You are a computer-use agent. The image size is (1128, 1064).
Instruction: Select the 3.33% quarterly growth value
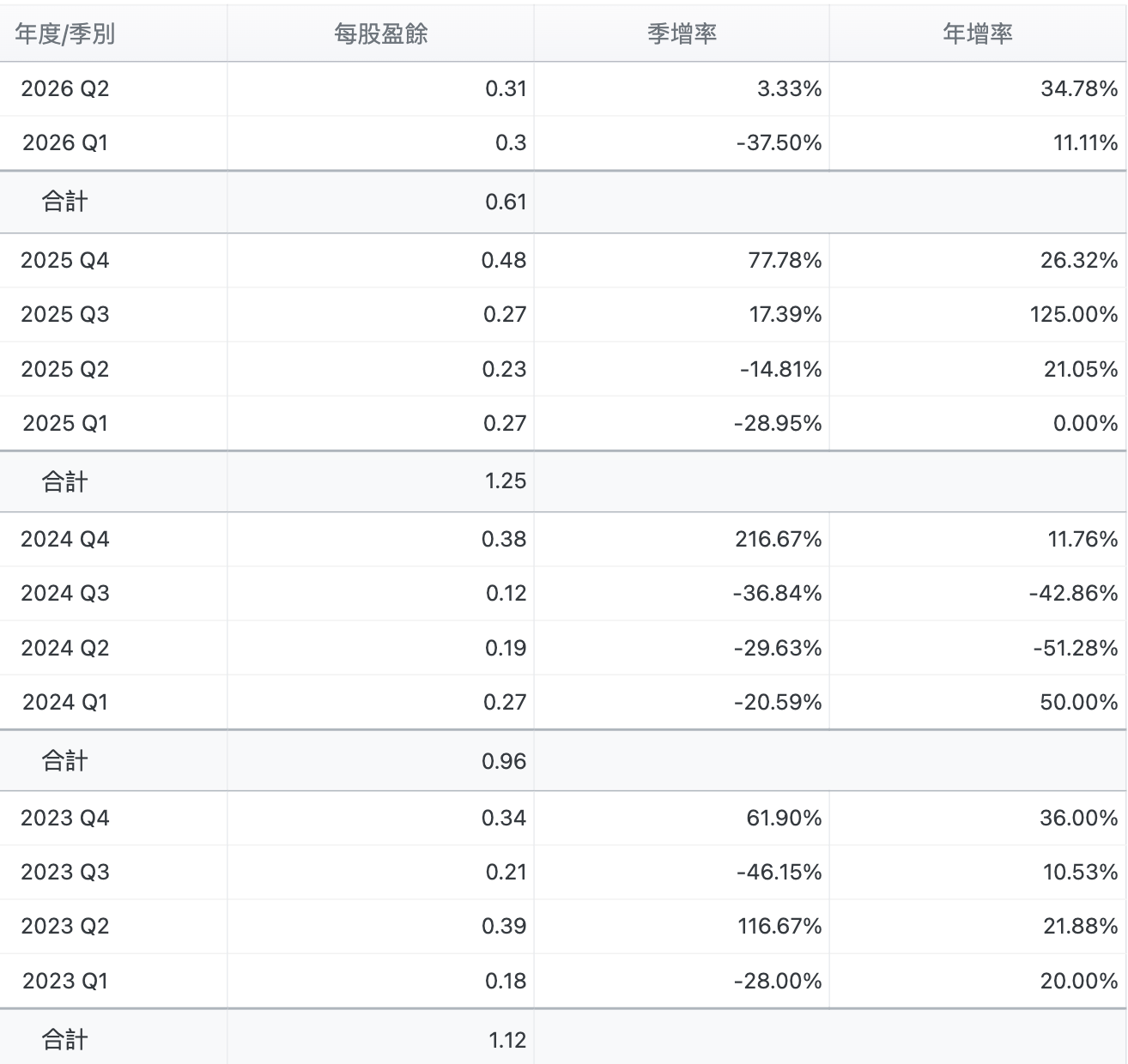[x=789, y=88]
